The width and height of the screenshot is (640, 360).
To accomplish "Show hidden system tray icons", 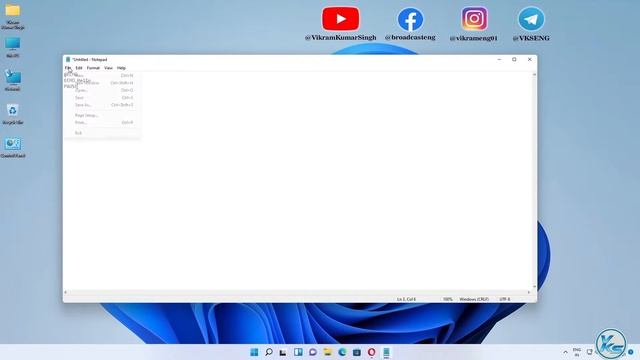I will 565,352.
